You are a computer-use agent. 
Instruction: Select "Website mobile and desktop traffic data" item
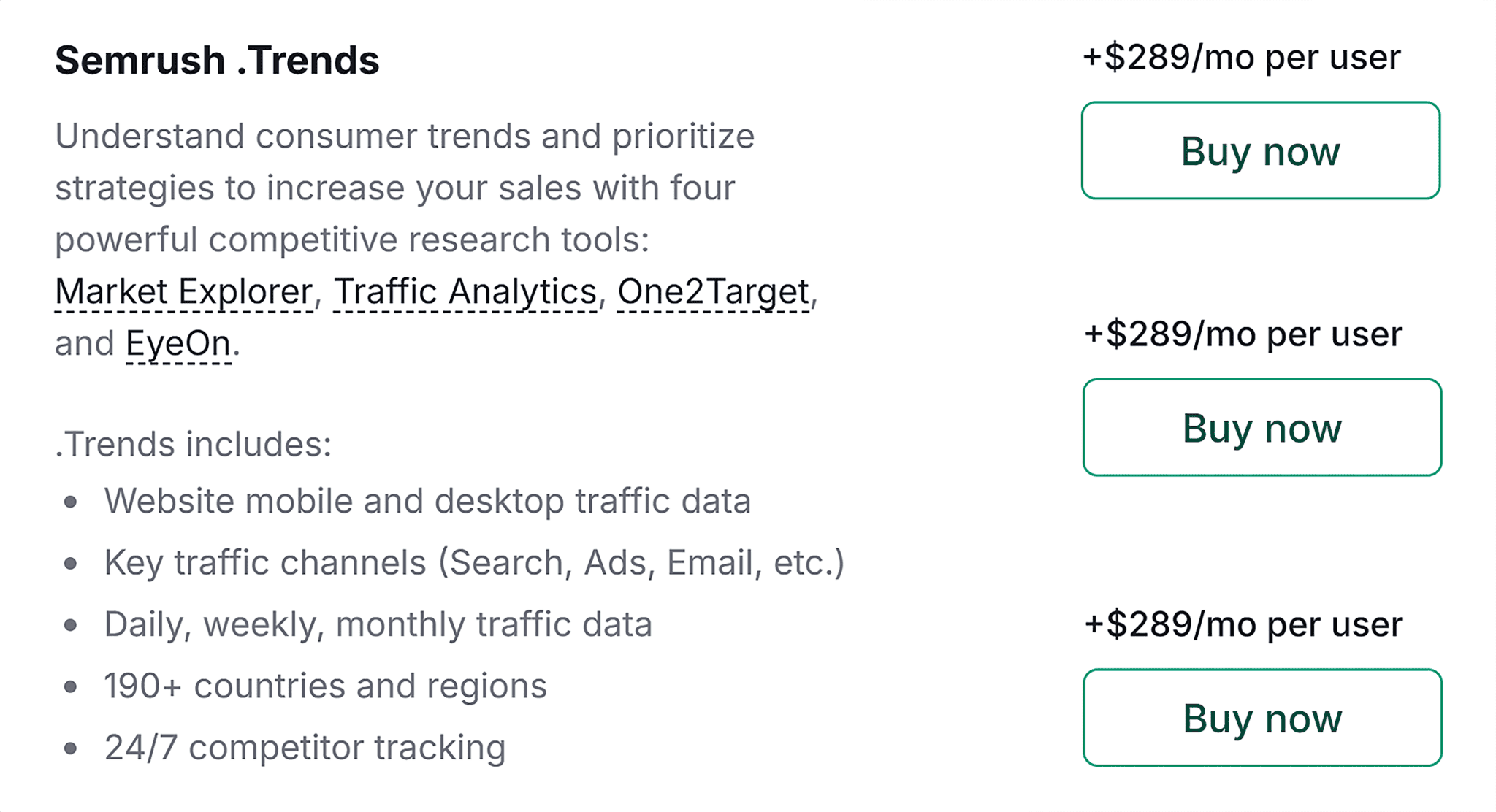click(x=427, y=501)
